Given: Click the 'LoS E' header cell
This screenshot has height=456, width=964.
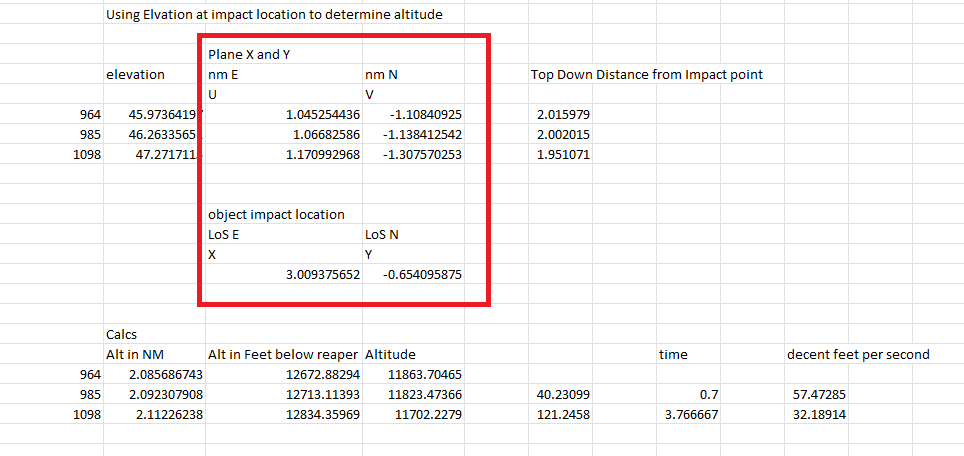Looking at the screenshot, I should pyautogui.click(x=224, y=235).
